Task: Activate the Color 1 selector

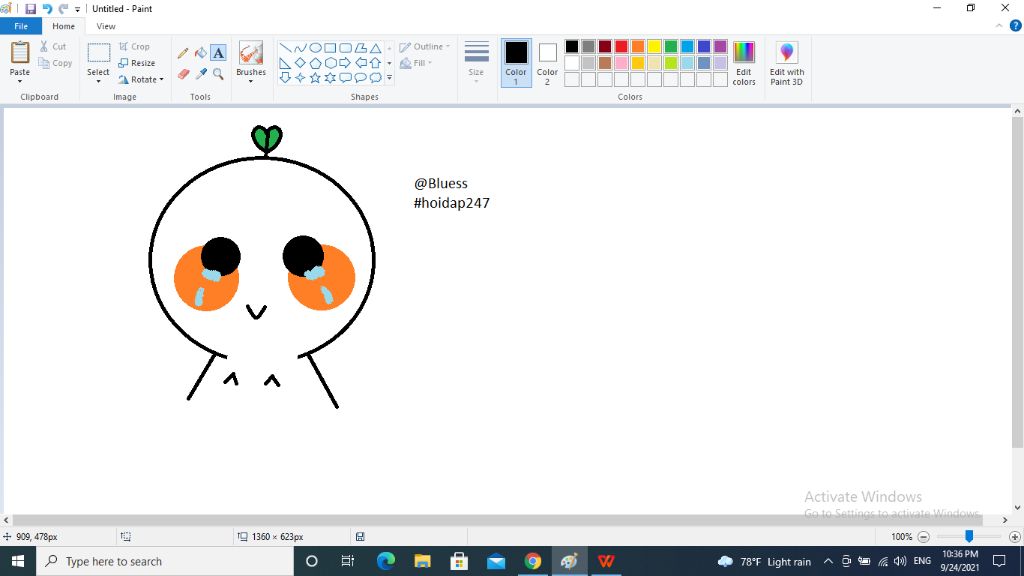Action: click(x=516, y=63)
